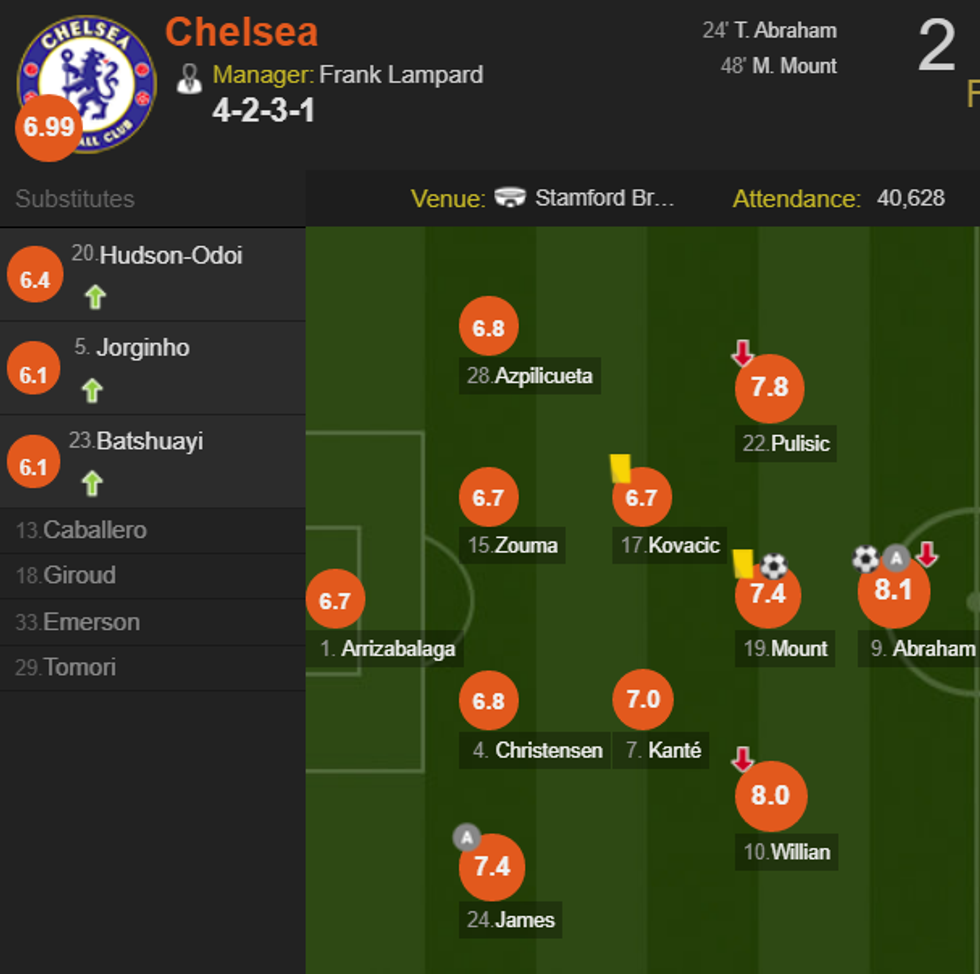980x974 pixels.
Task: Toggle the red sub-off arrow above Willian
Action: 742,760
